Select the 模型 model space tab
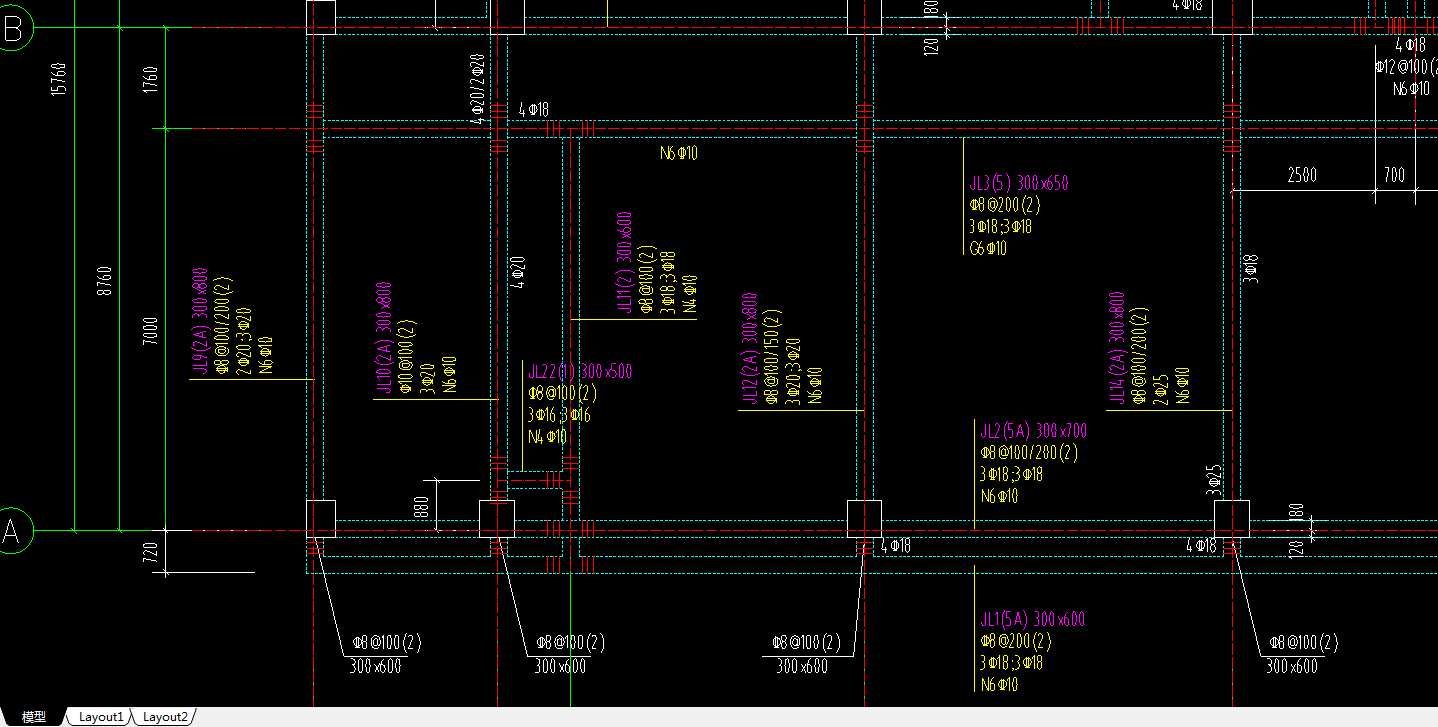Screen dimensions: 1438x727 point(34,717)
